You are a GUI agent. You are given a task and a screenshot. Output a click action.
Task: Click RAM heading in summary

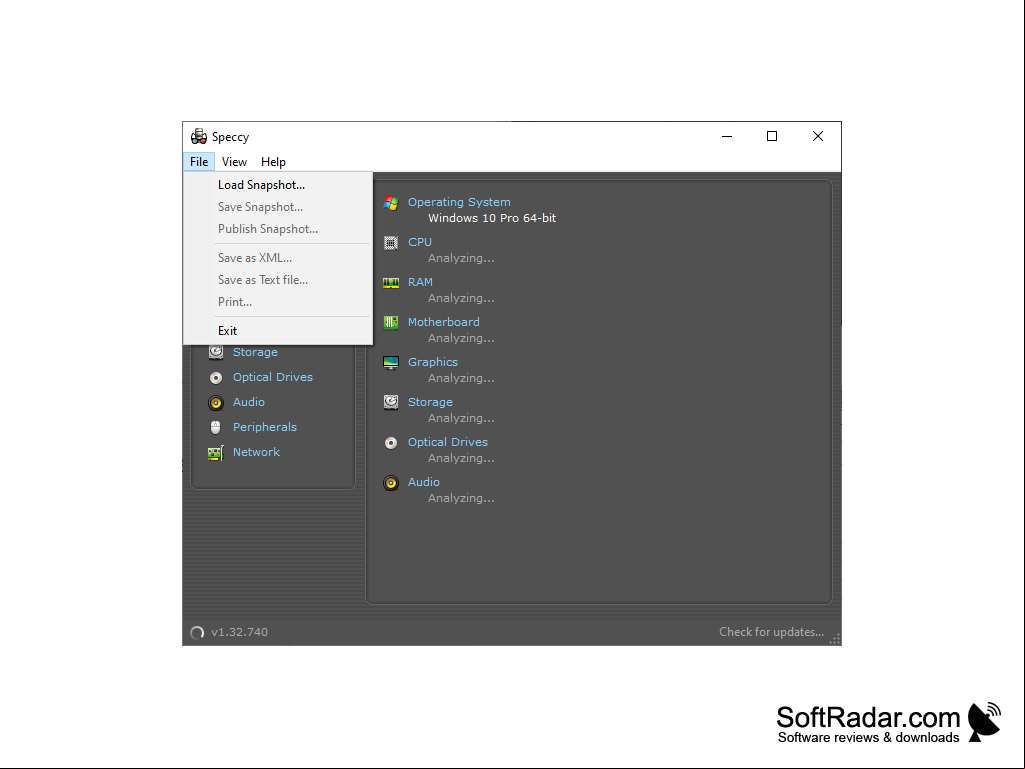420,282
